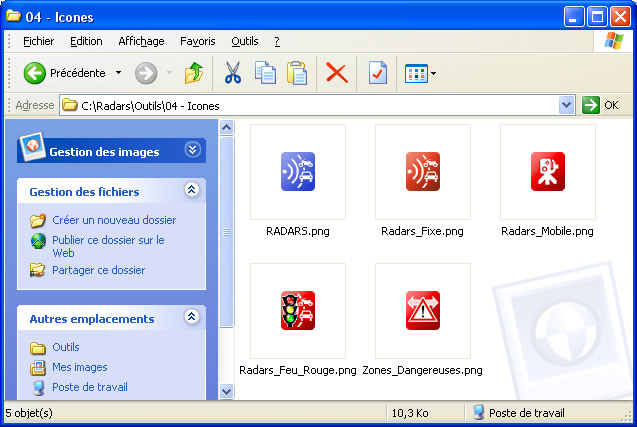This screenshot has width=637, height=427.
Task: Click Partager ce dossier link
Action: [x=98, y=270]
